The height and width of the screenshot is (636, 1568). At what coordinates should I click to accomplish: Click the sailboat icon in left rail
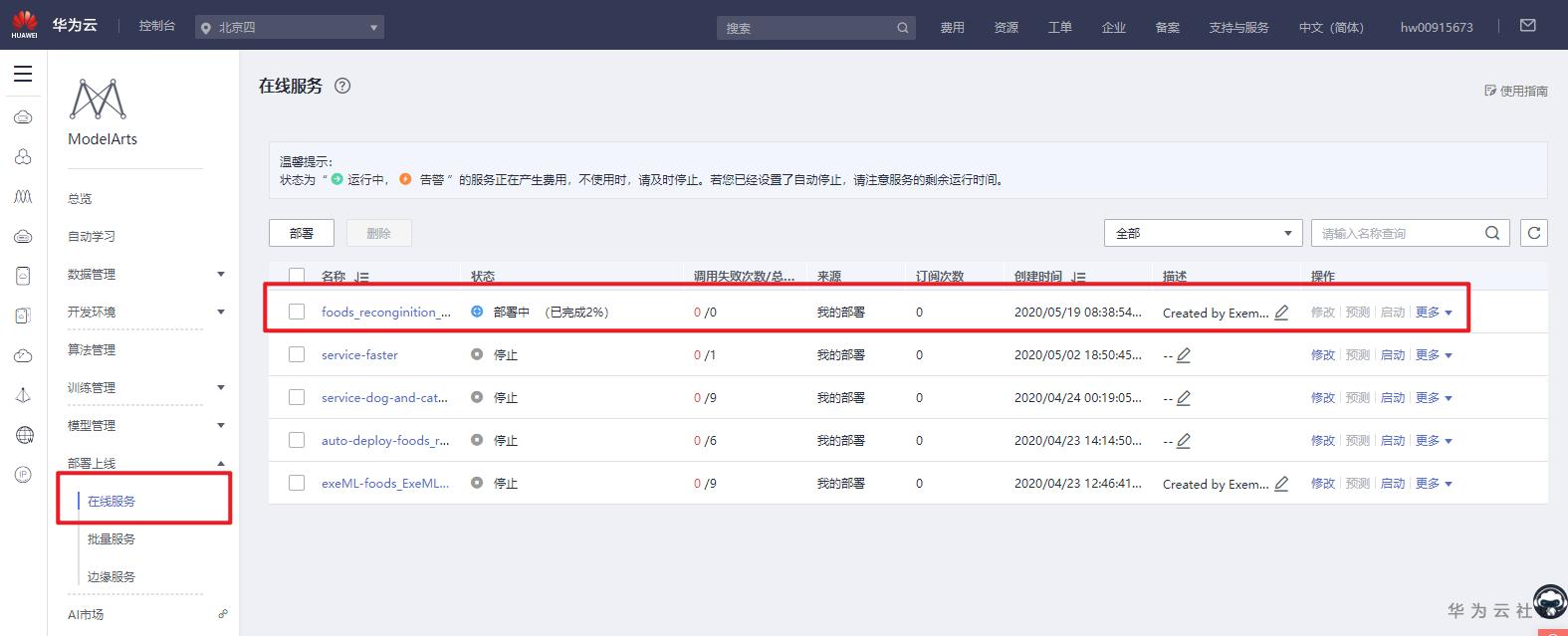click(23, 395)
